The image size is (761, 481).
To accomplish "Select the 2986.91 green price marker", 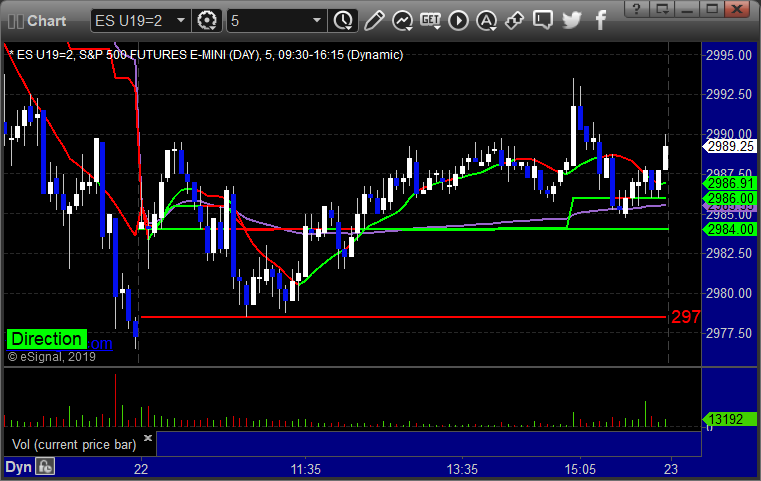I will click(729, 183).
